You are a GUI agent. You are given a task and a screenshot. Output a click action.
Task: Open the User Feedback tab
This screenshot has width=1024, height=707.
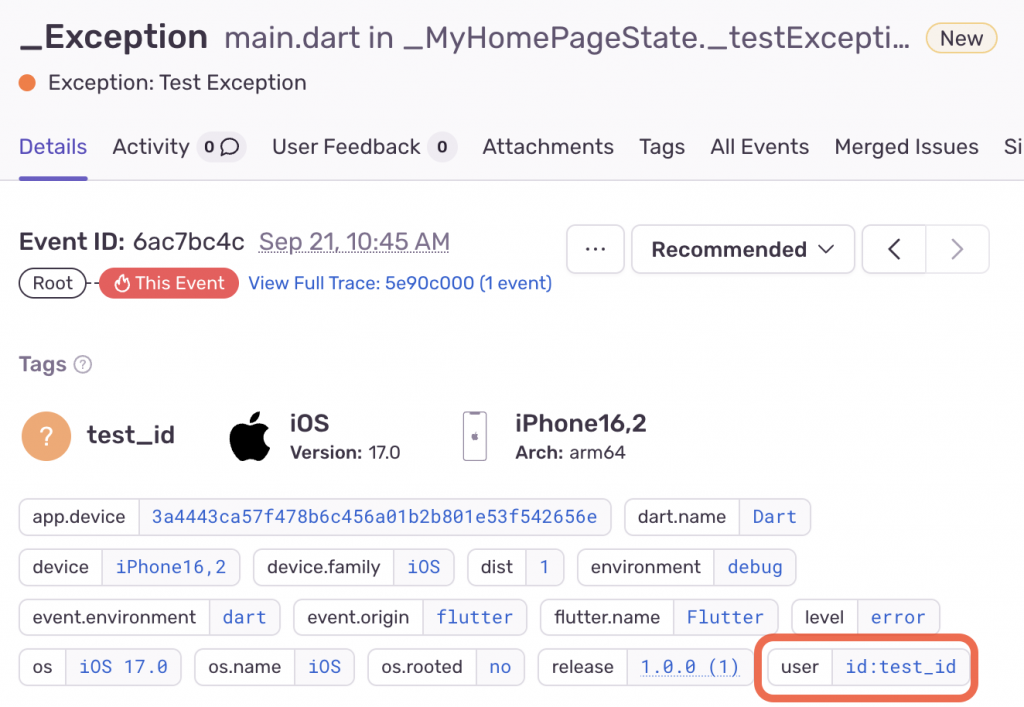coord(346,147)
